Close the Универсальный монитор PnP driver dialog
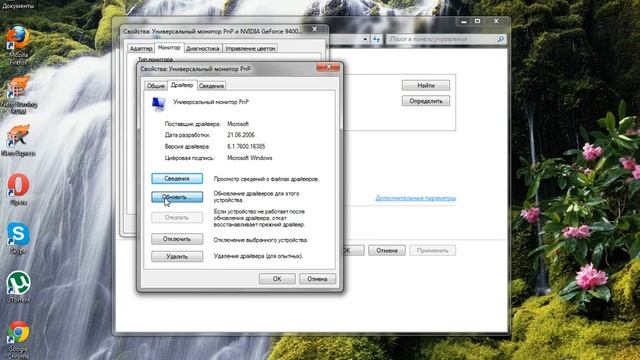The width and height of the screenshot is (640, 360). [x=328, y=67]
